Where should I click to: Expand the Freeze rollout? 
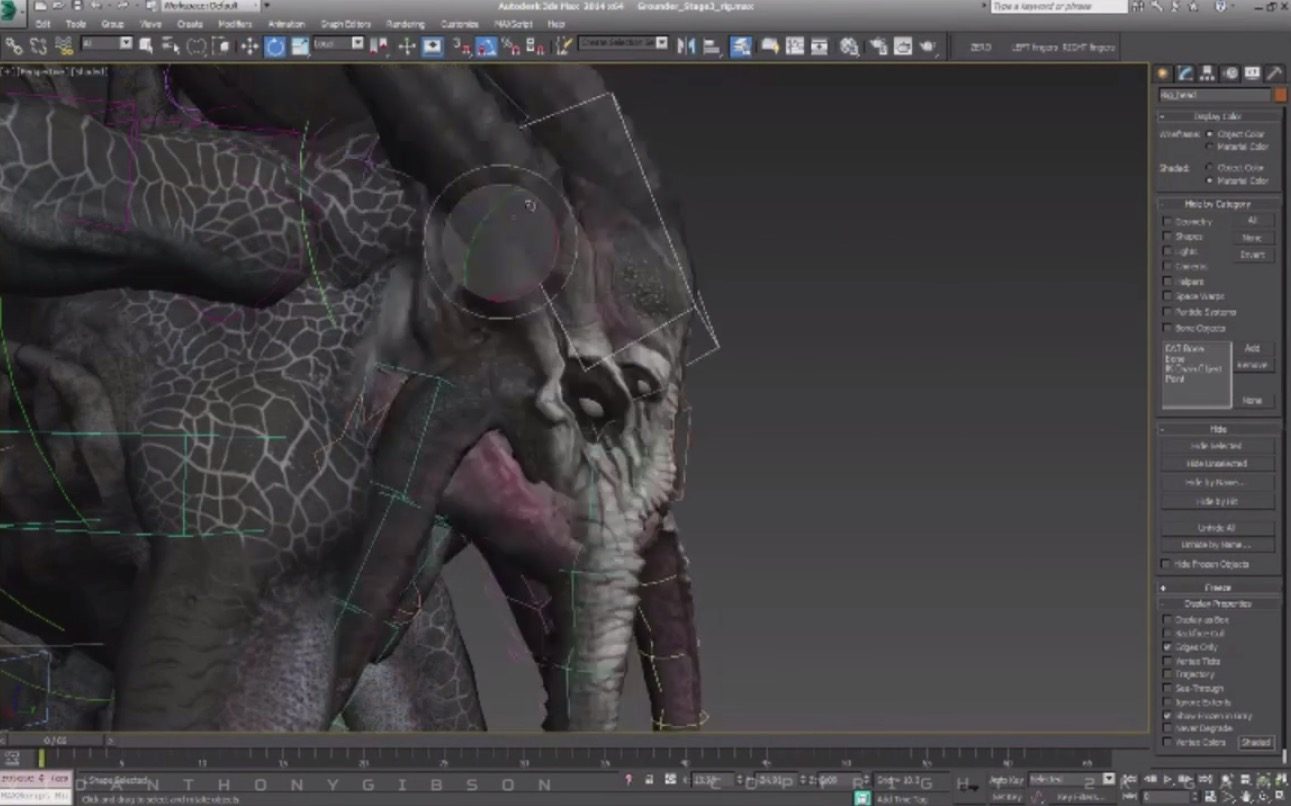point(1219,588)
